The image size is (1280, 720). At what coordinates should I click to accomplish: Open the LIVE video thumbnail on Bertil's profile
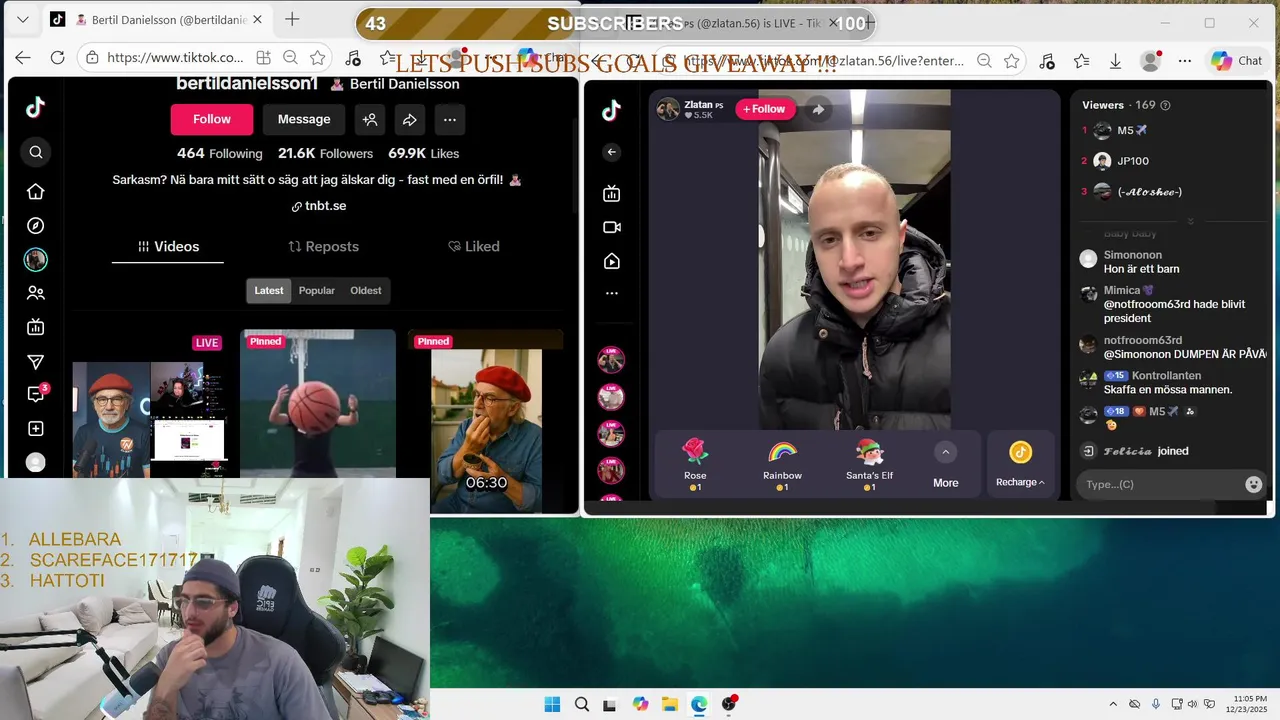[x=149, y=406]
